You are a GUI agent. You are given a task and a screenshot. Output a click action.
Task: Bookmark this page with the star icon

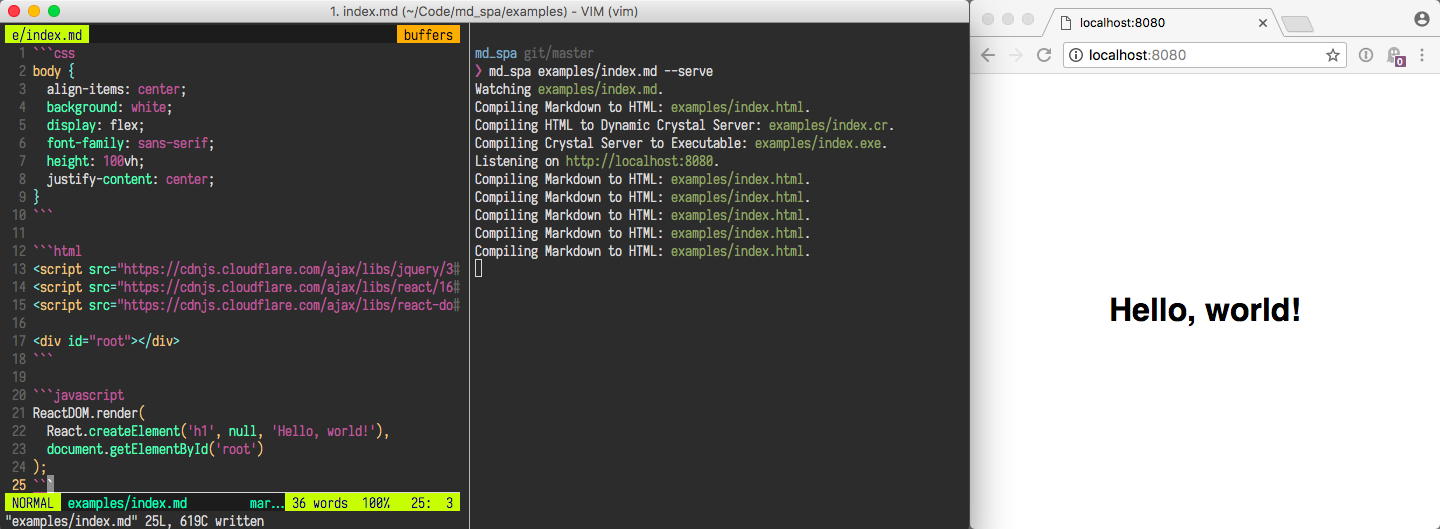click(1333, 55)
